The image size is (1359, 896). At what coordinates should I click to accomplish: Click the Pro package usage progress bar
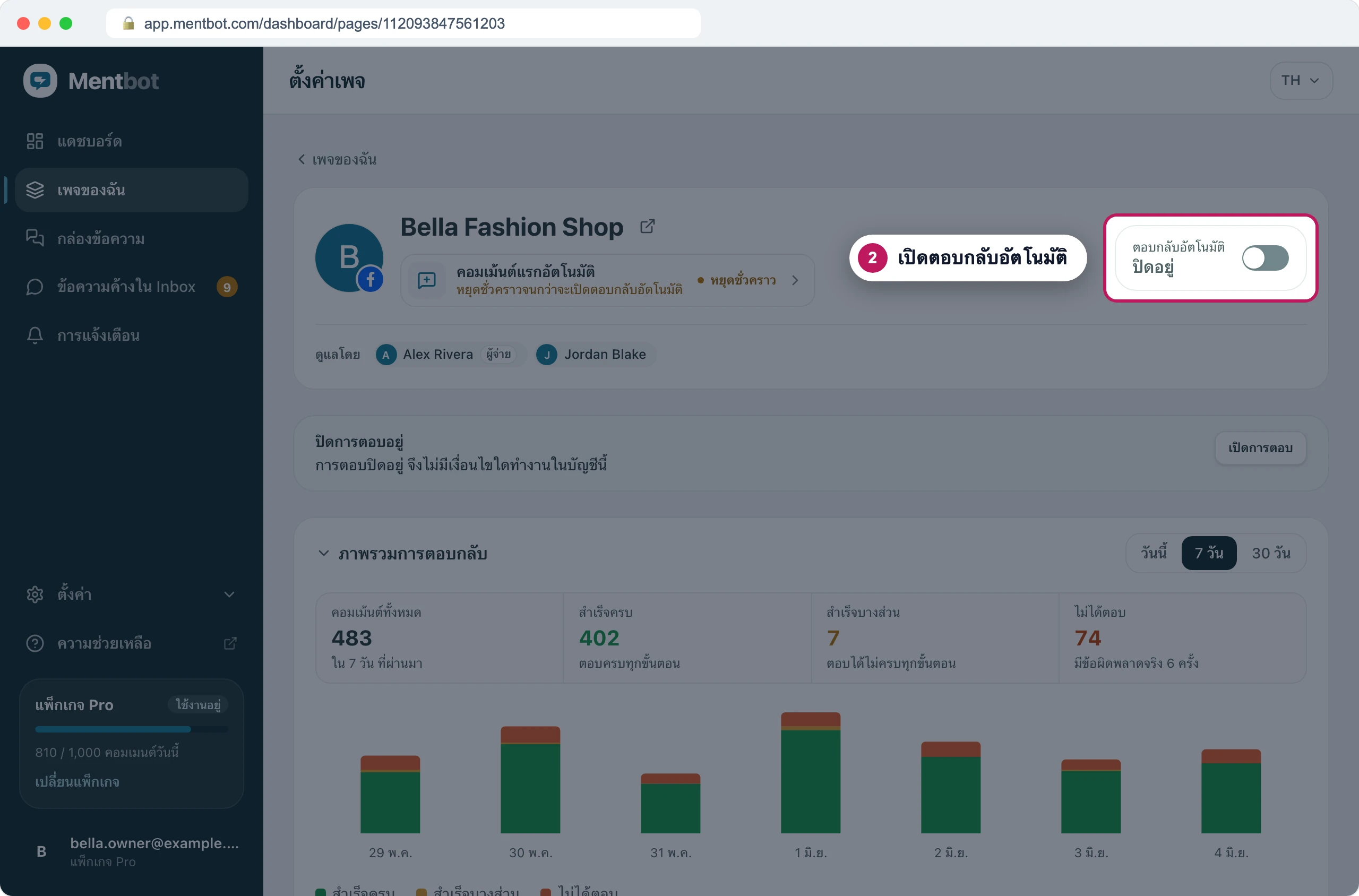tap(132, 729)
